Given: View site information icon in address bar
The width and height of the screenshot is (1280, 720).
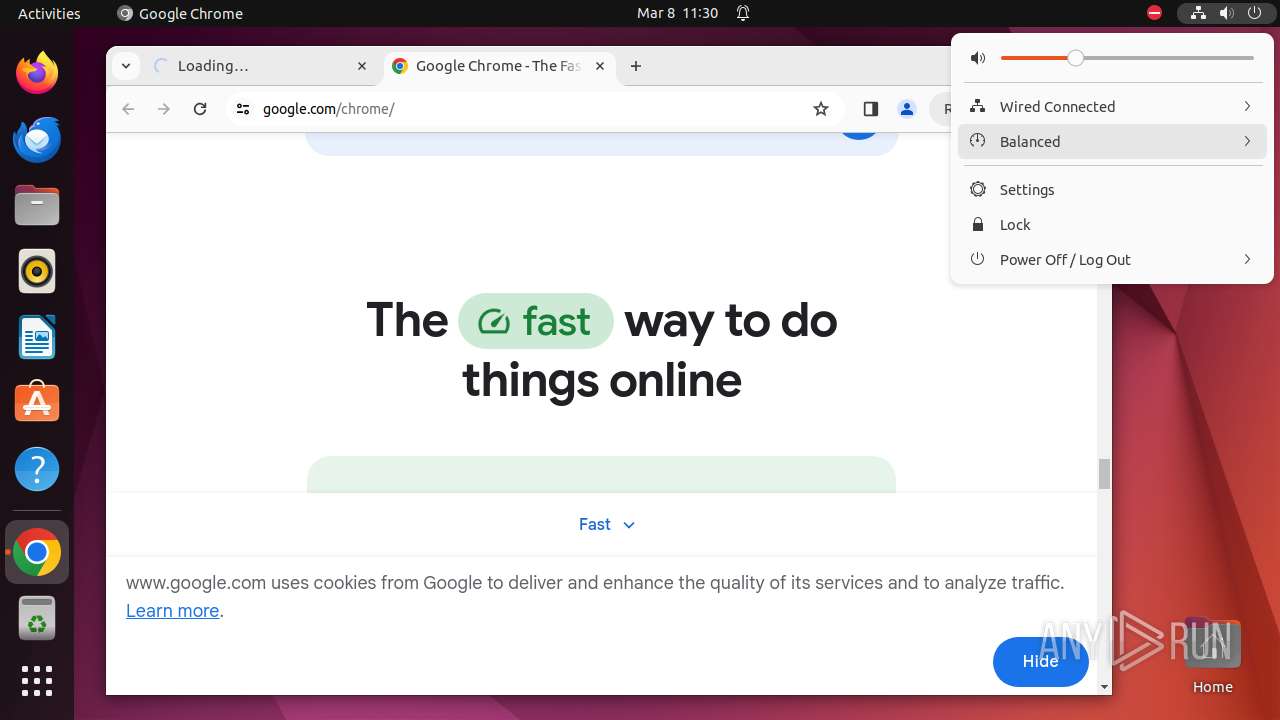Looking at the screenshot, I should (x=242, y=109).
